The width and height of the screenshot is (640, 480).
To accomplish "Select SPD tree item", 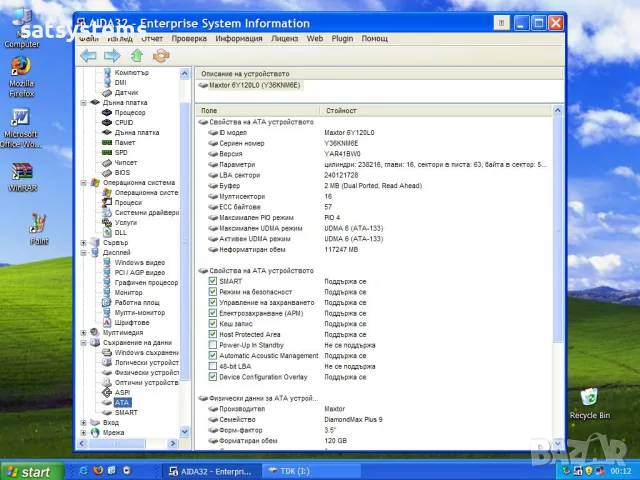I will coord(121,152).
